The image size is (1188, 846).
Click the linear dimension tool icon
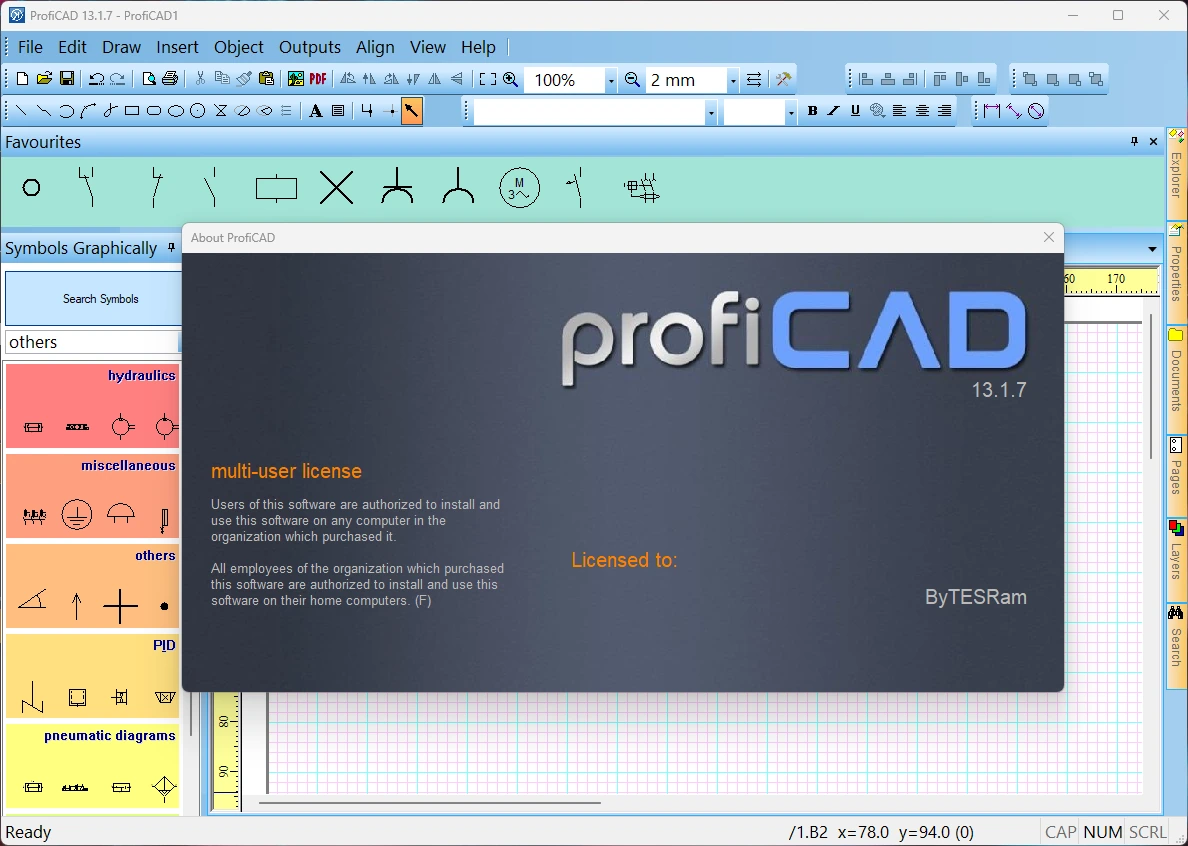992,111
